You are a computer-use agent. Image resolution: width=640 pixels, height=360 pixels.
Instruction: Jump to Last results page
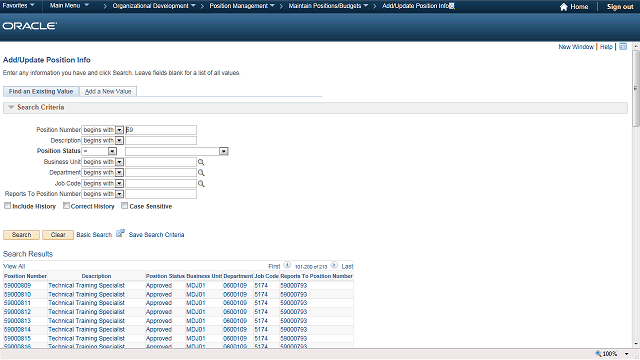click(347, 267)
